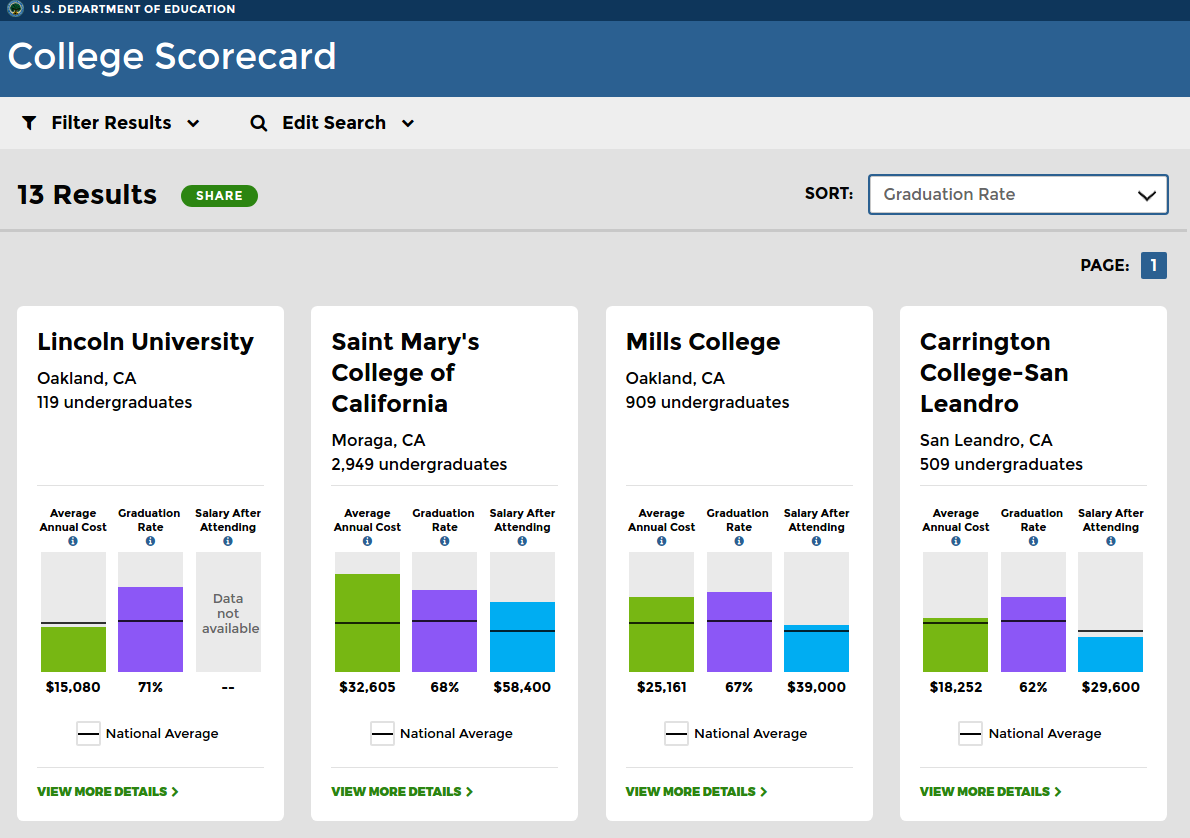This screenshot has width=1190, height=838.
Task: Open the Mills College school name
Action: (x=703, y=342)
